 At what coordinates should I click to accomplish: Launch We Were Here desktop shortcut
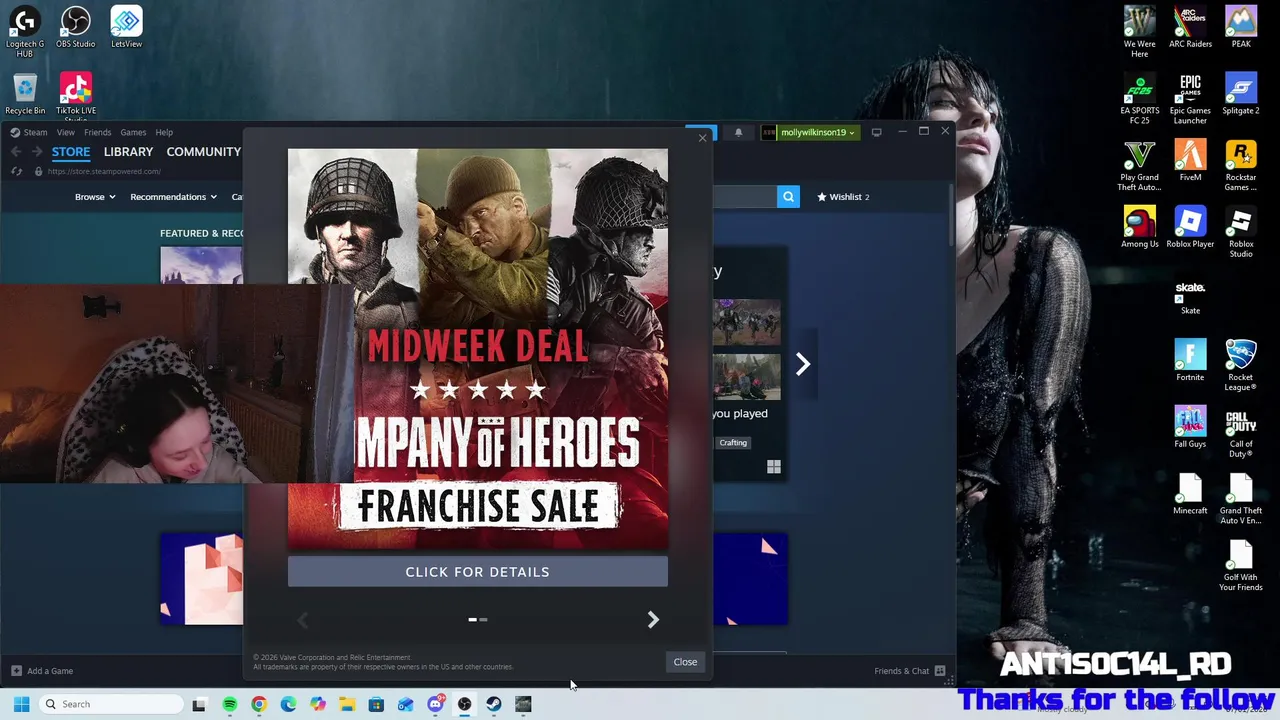1140,32
